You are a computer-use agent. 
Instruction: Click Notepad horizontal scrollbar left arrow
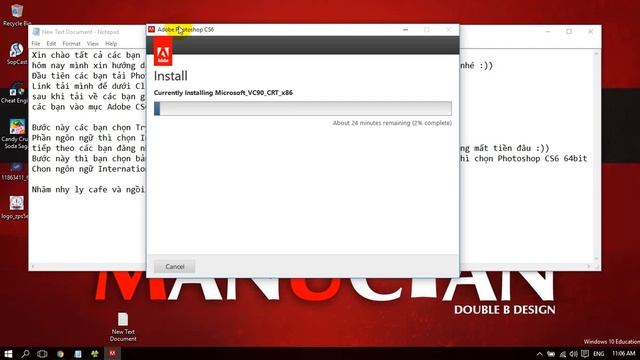point(33,267)
